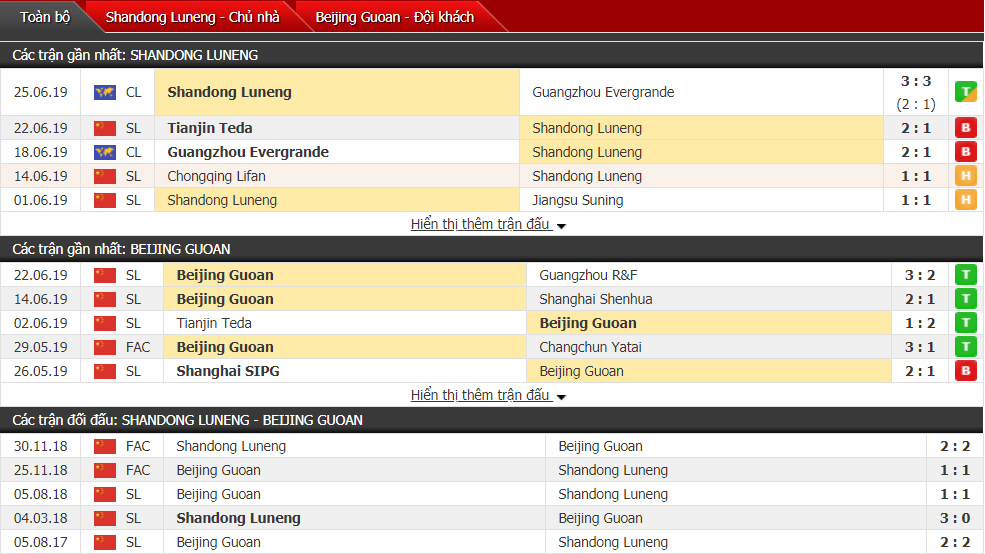Click Guangzhou Evergrande as the away team
This screenshot has height=554, width=985.
[603, 92]
